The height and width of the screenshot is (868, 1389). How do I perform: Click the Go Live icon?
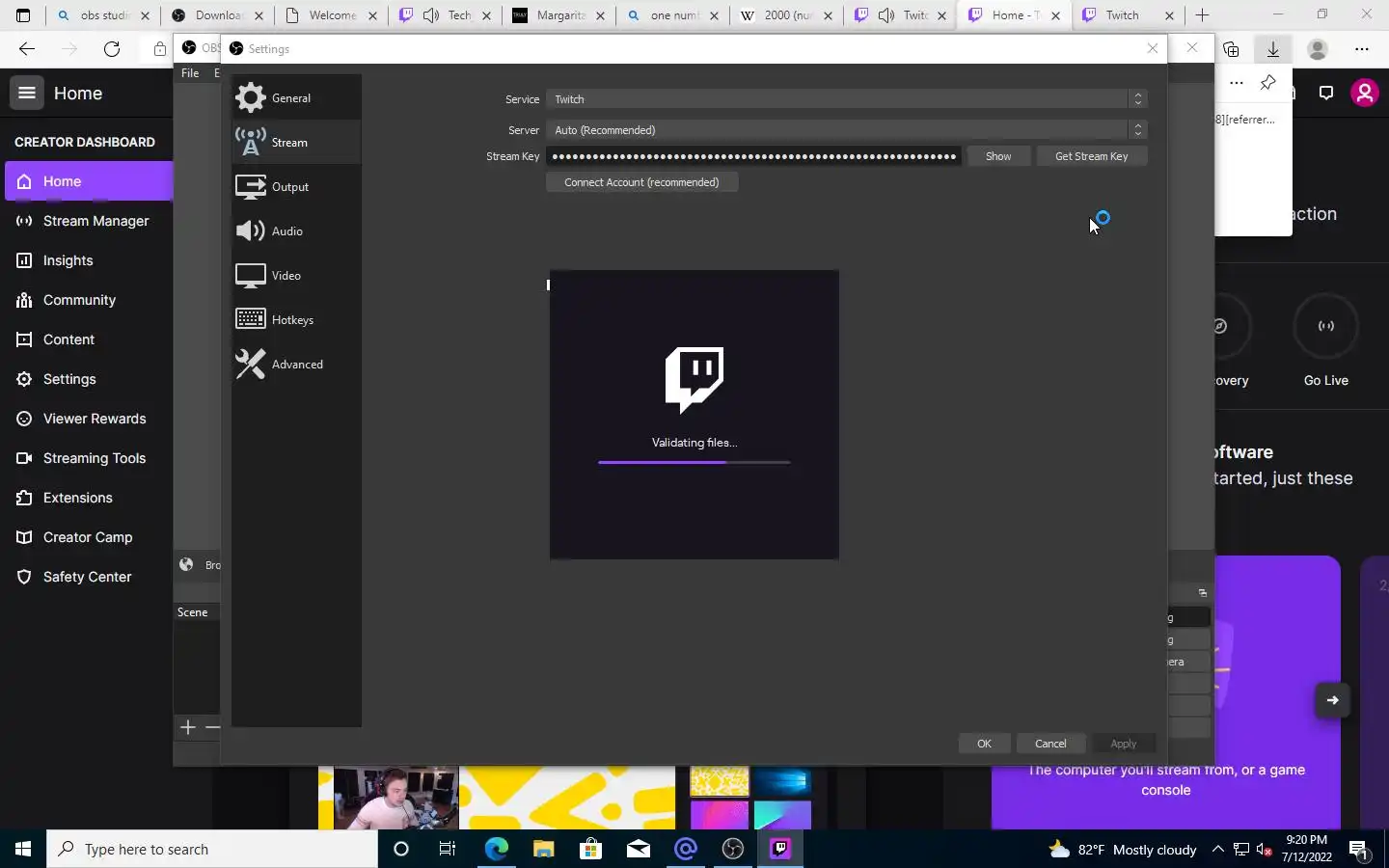(1326, 326)
